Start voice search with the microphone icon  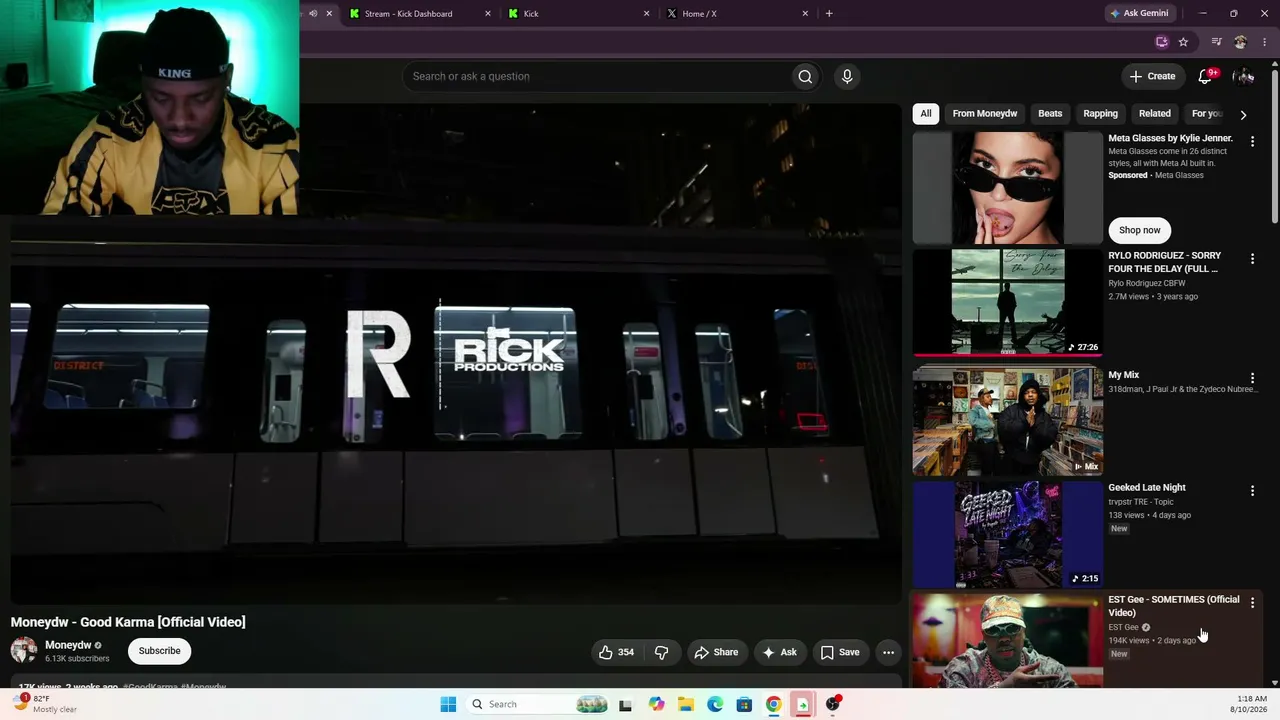click(x=847, y=76)
